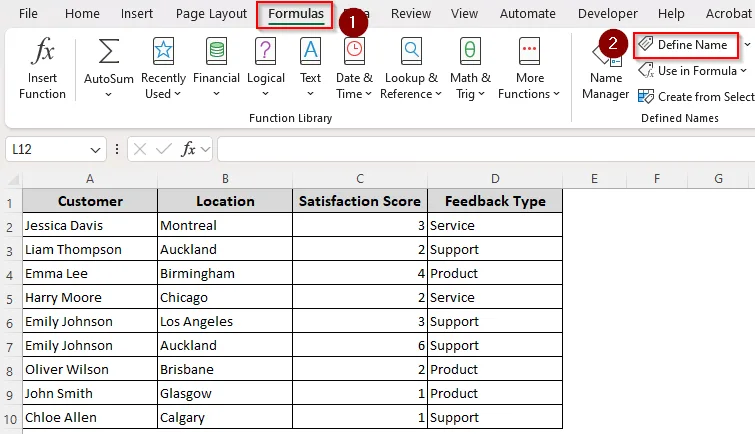Screen dimensions: 755x434
Task: Select column C header
Action: (x=360, y=179)
